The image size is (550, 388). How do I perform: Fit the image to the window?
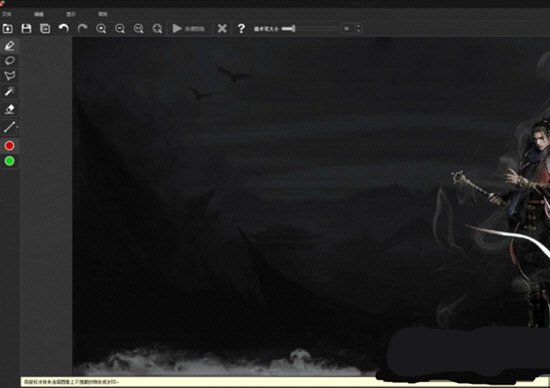click(157, 28)
